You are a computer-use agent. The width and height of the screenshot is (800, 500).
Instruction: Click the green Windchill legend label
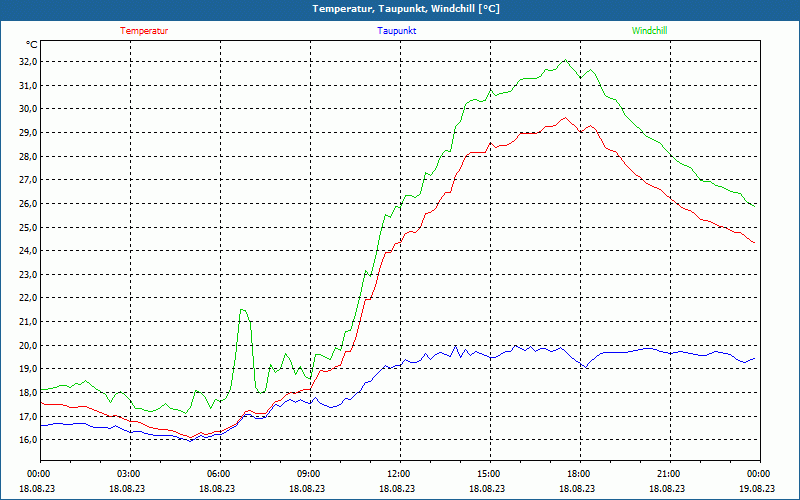(649, 31)
